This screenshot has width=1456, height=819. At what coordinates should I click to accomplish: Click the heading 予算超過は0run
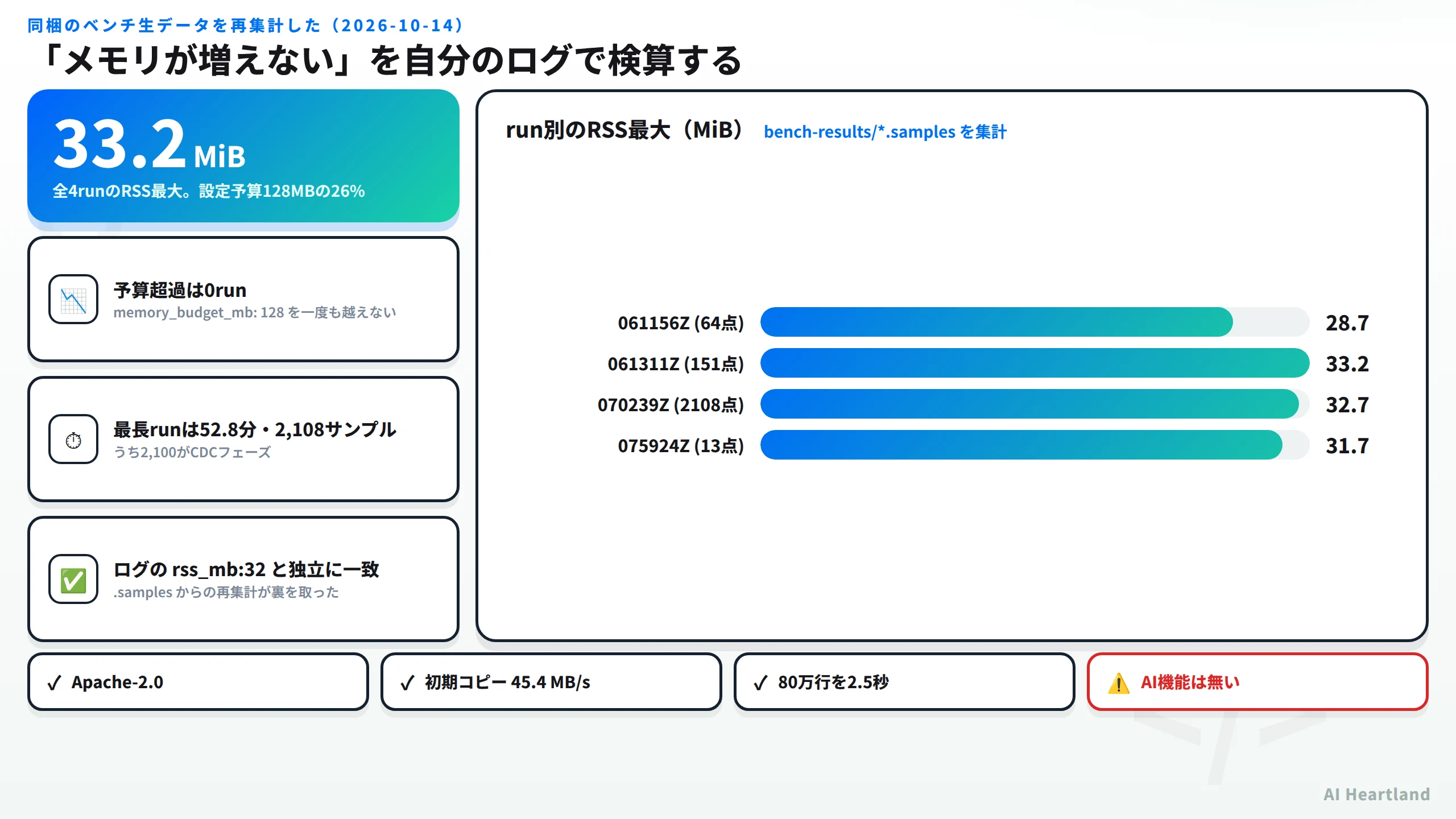180,290
